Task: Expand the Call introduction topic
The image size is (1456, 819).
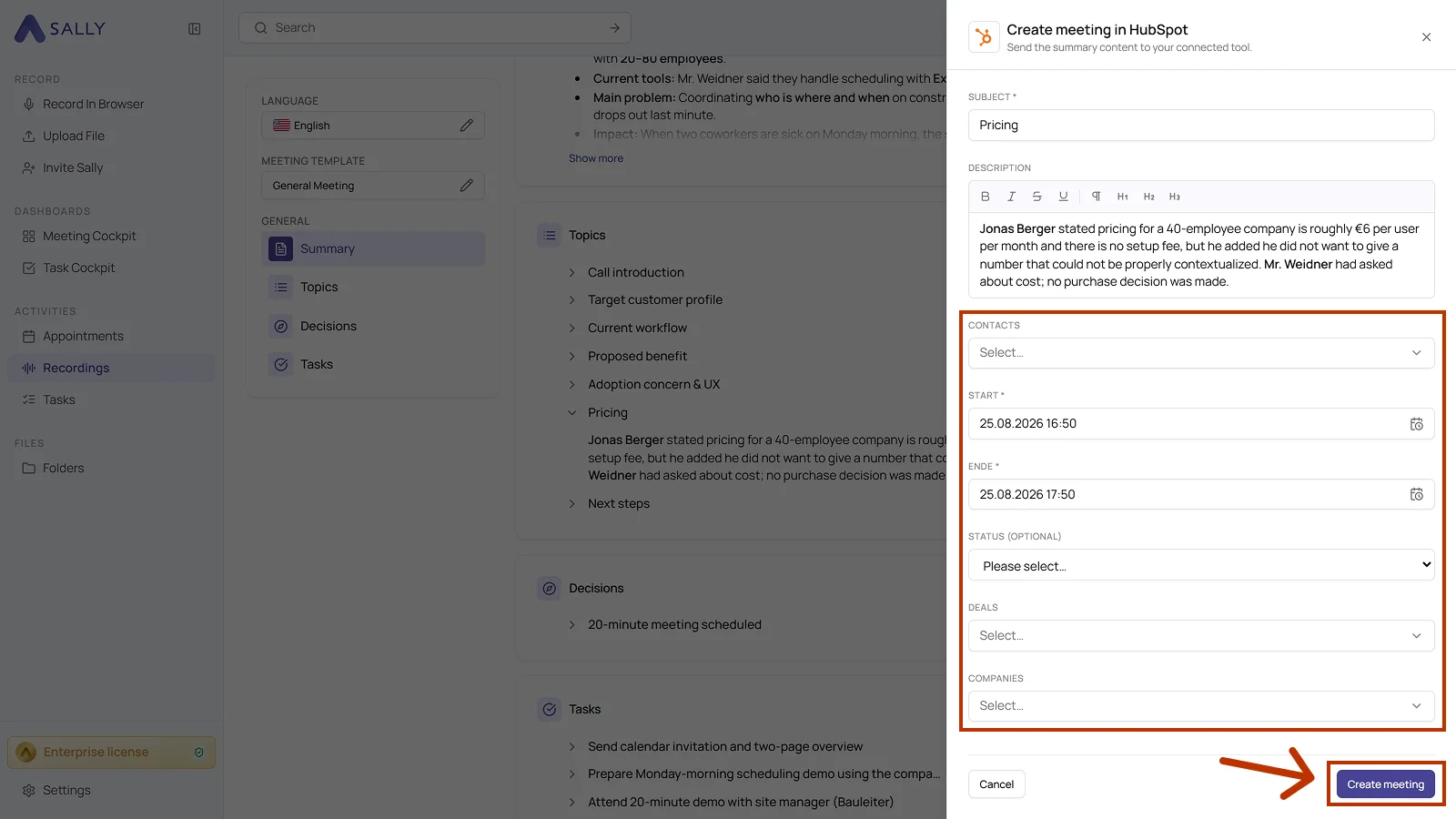Action: [x=571, y=273]
